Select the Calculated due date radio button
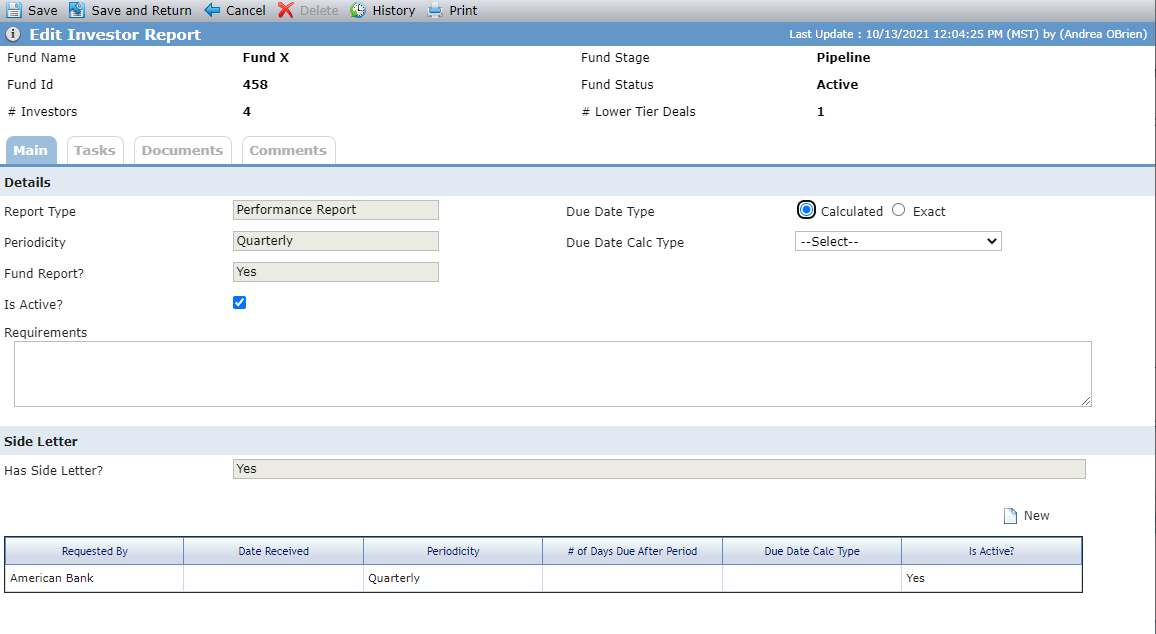The image size is (1156, 634). pyautogui.click(x=807, y=210)
